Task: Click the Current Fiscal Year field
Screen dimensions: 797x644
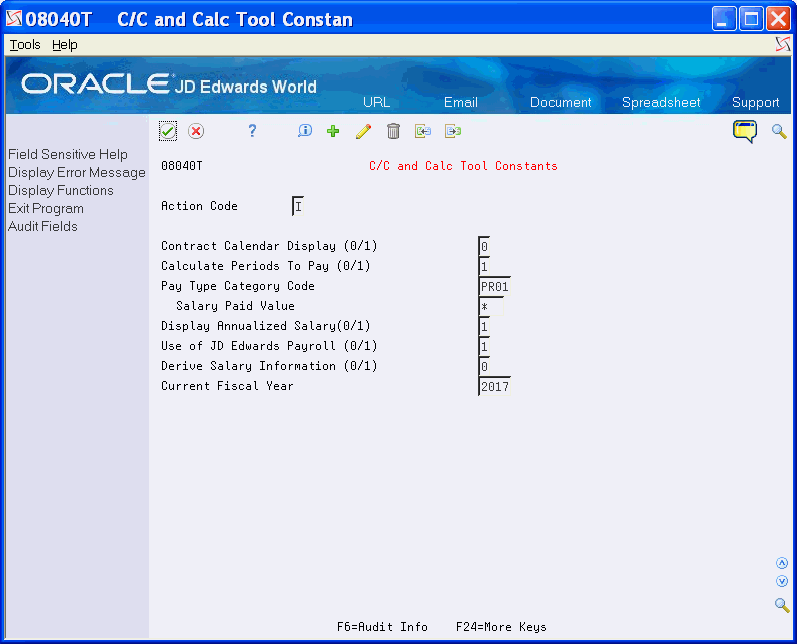Action: 495,386
